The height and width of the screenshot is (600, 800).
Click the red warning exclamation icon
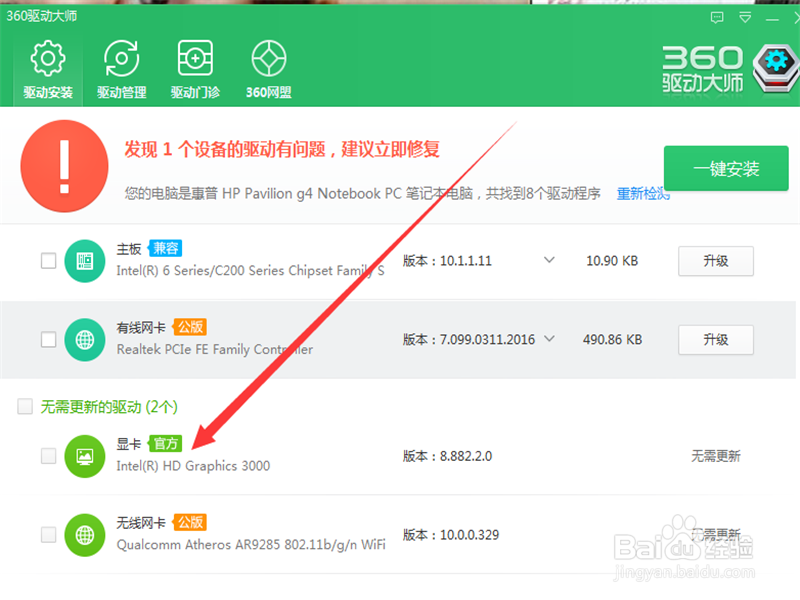point(64,166)
